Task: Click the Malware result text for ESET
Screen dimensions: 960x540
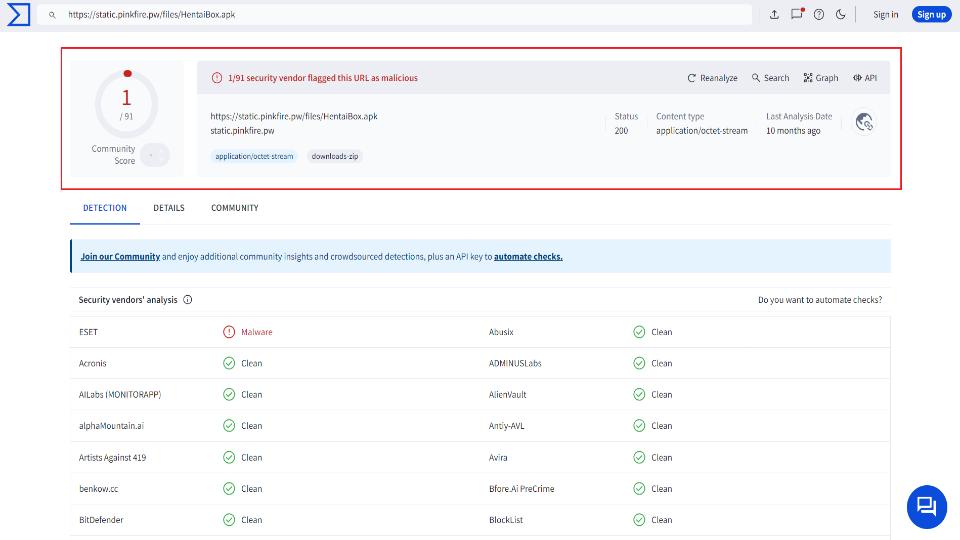Action: click(x=257, y=332)
